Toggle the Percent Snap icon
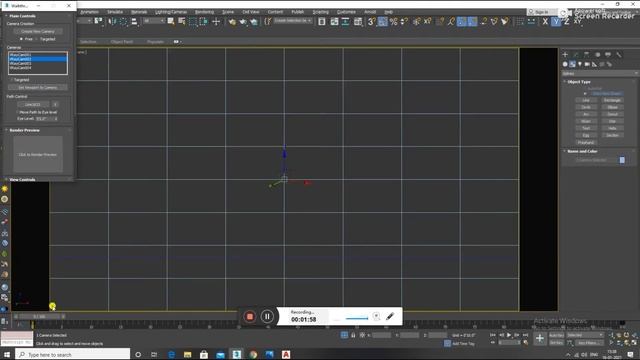This screenshot has width=640, height=360. 393,21
